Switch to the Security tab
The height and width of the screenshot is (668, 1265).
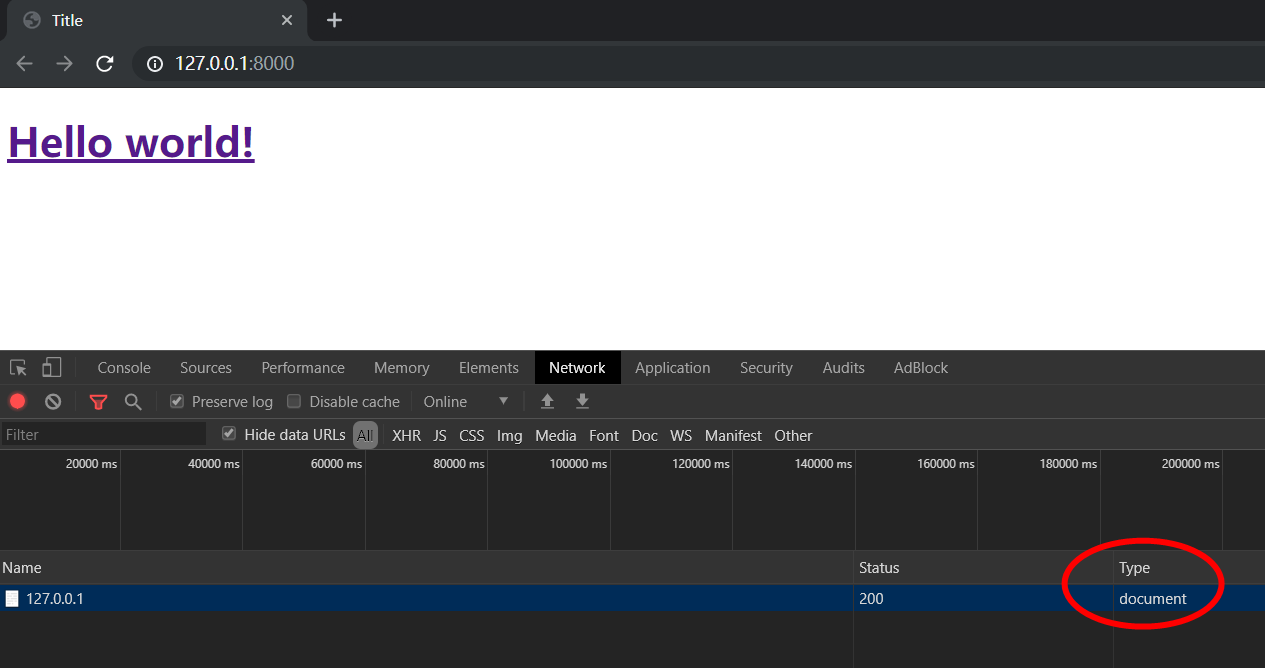(x=766, y=368)
